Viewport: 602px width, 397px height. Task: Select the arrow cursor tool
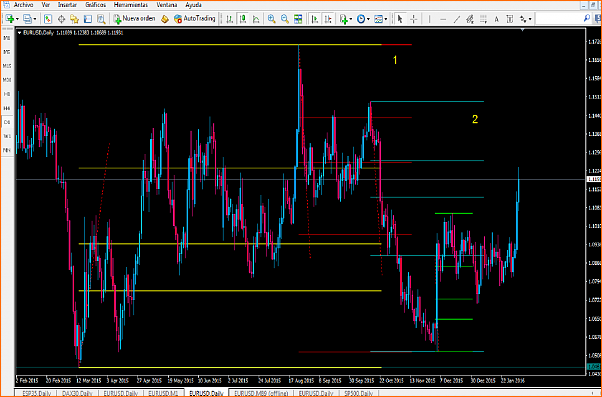pos(400,19)
